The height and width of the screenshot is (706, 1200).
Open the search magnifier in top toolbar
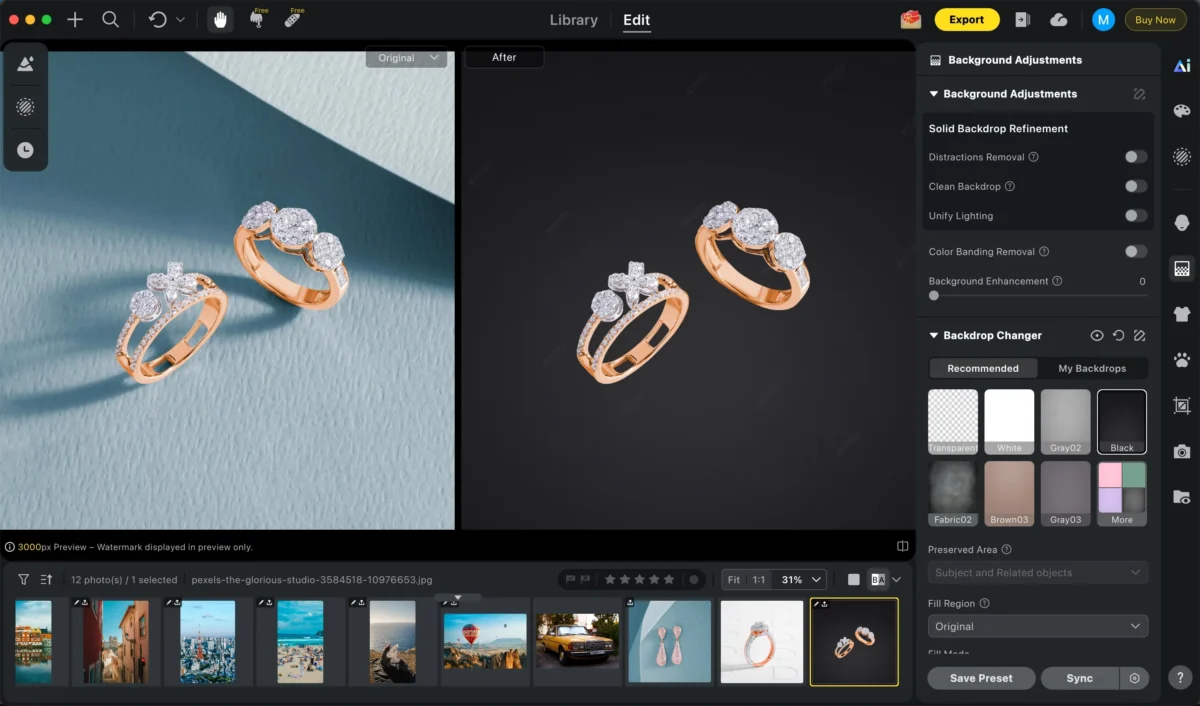coord(111,20)
